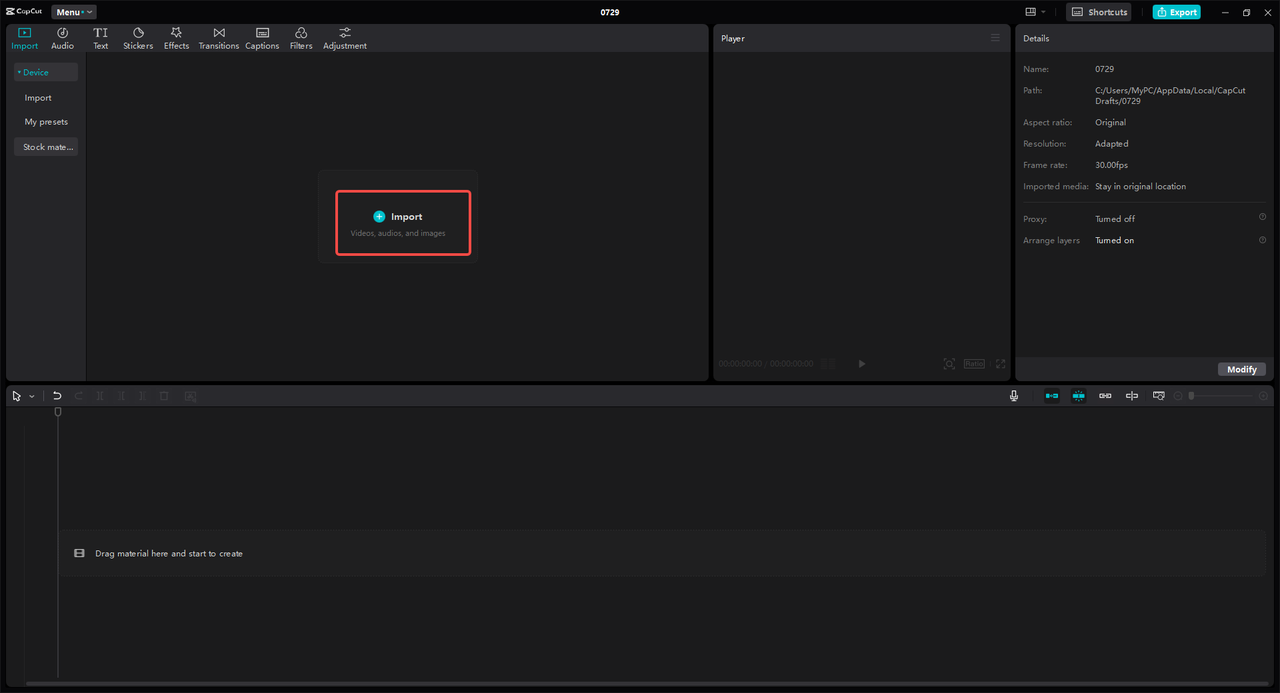Switch to the Audio tab
This screenshot has width=1280, height=693.
[62, 38]
